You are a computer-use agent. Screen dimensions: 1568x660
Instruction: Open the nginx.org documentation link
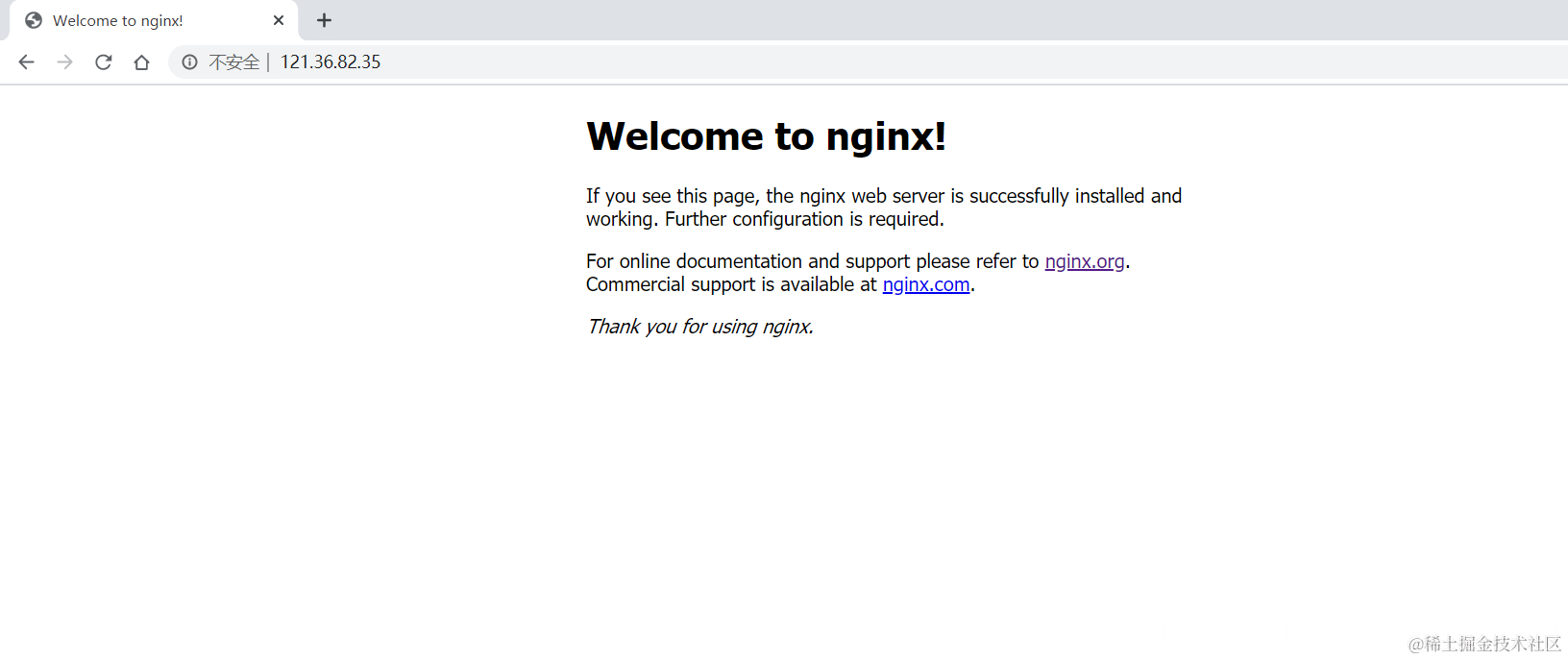[1085, 261]
